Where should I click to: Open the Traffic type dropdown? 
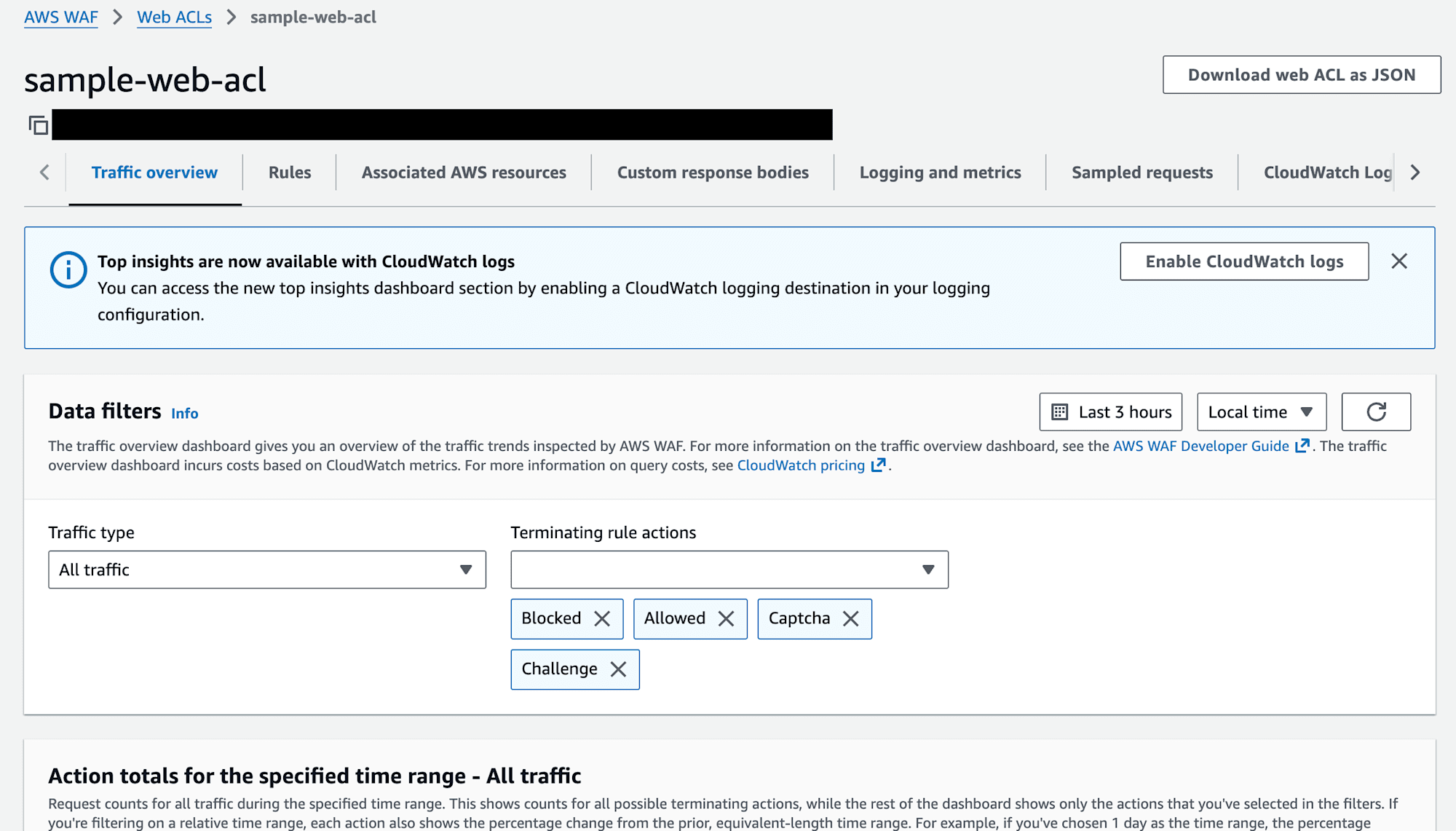[266, 570]
